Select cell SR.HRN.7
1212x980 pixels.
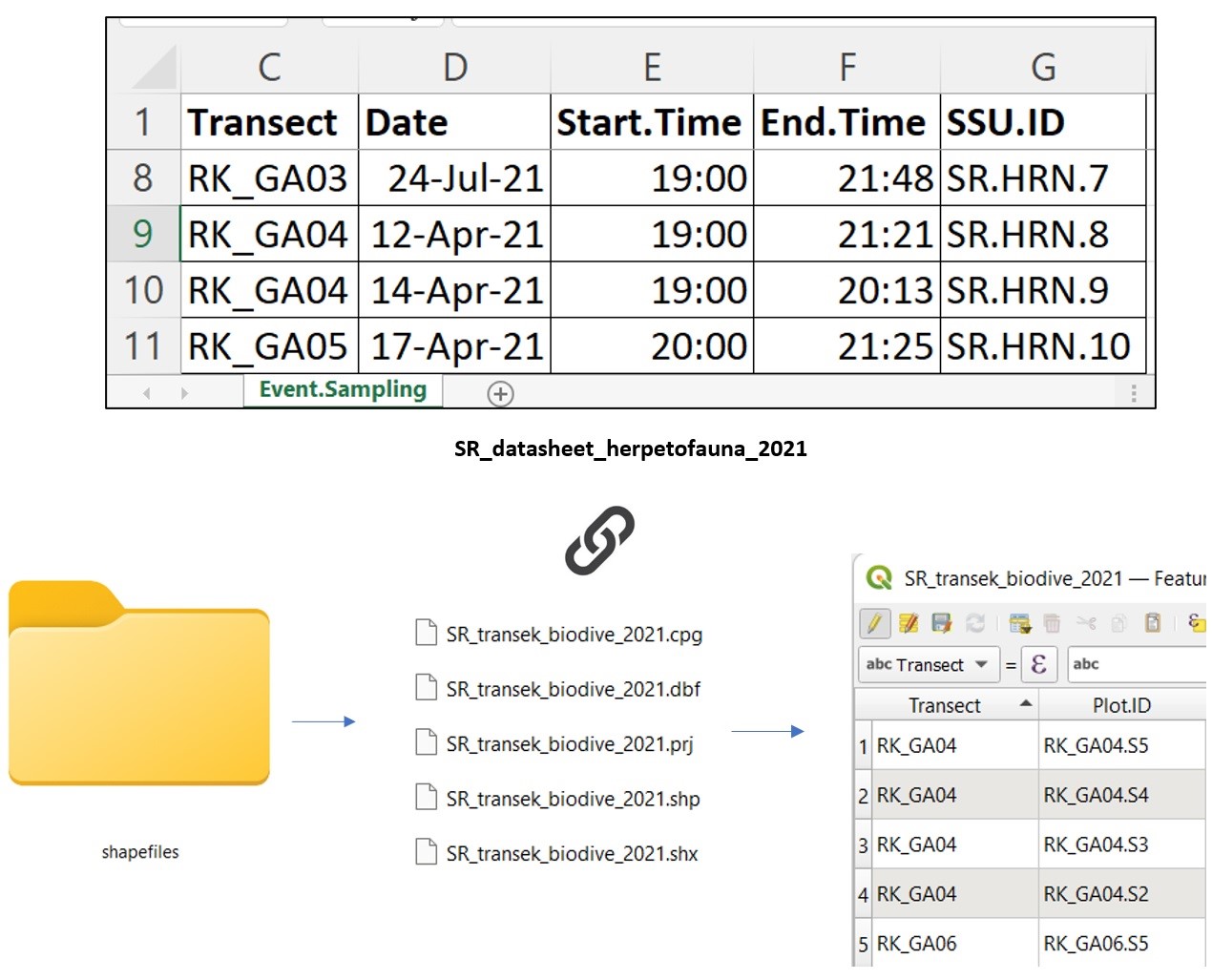1043,177
